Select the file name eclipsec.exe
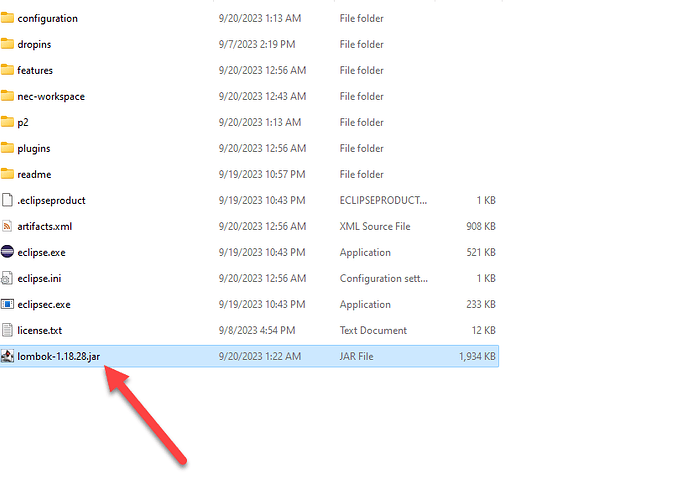 [x=44, y=304]
